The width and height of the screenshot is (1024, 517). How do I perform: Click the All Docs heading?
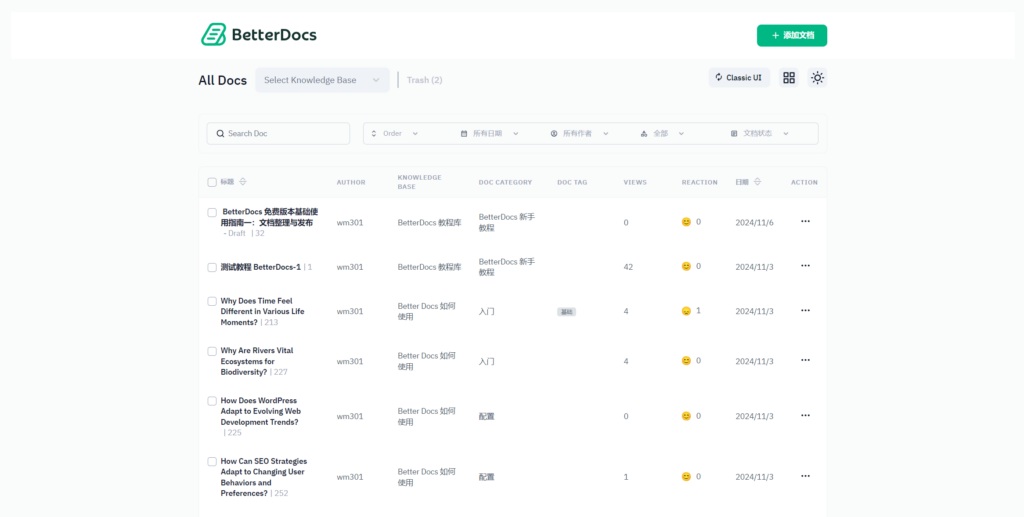[223, 80]
